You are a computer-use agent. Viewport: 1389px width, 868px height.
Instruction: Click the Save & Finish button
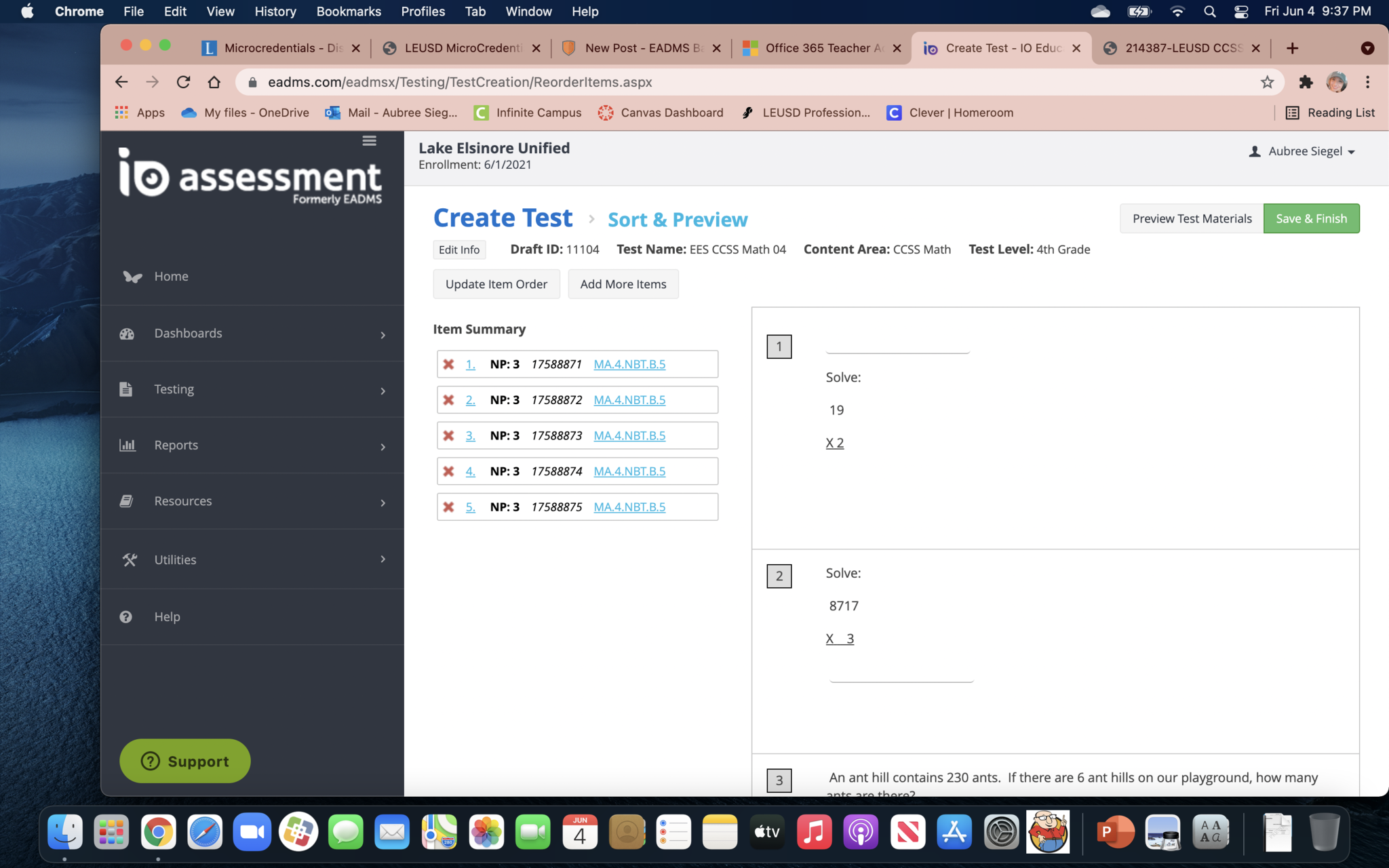(x=1311, y=218)
